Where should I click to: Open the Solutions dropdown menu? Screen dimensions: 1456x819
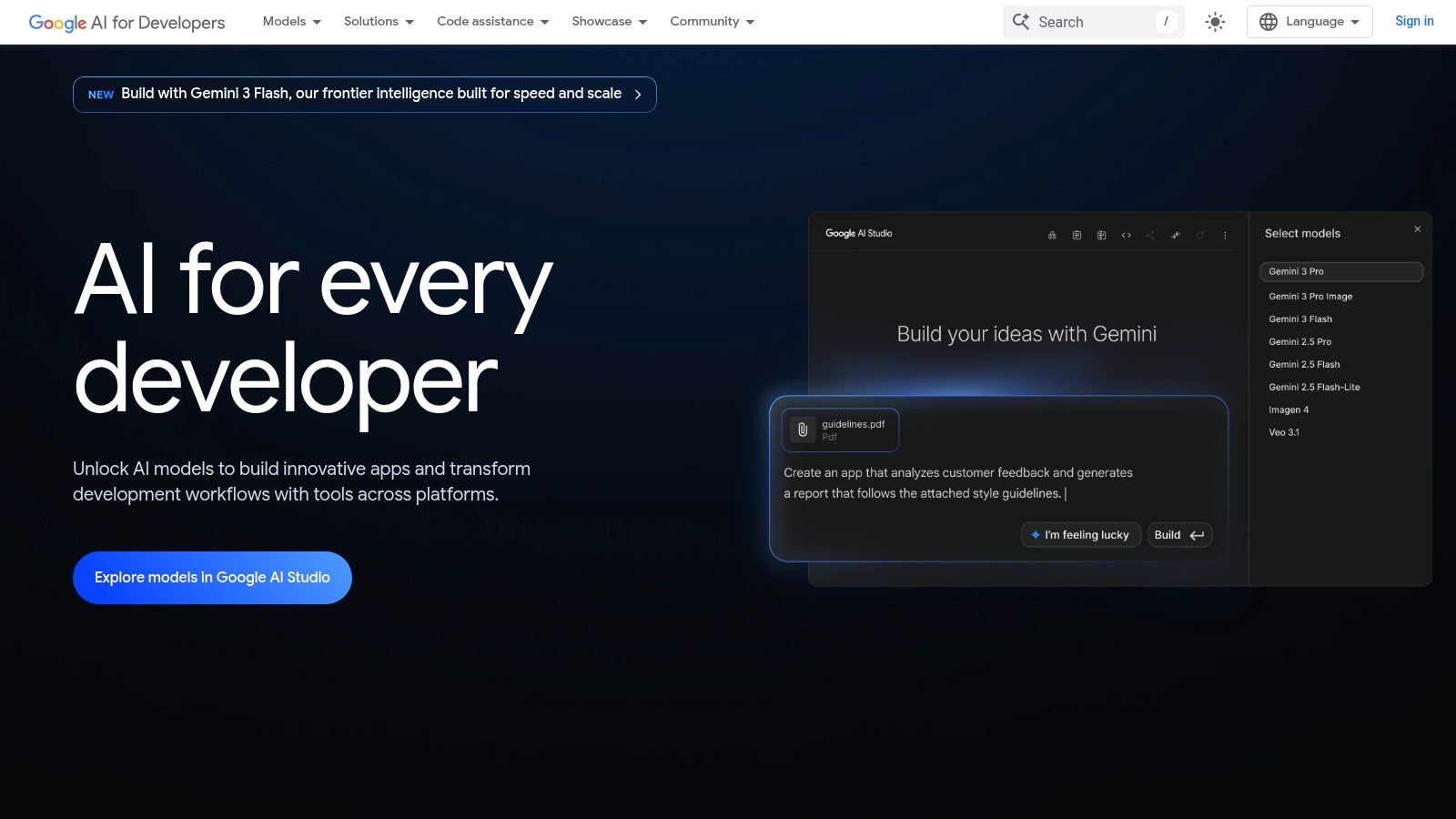coord(378,21)
